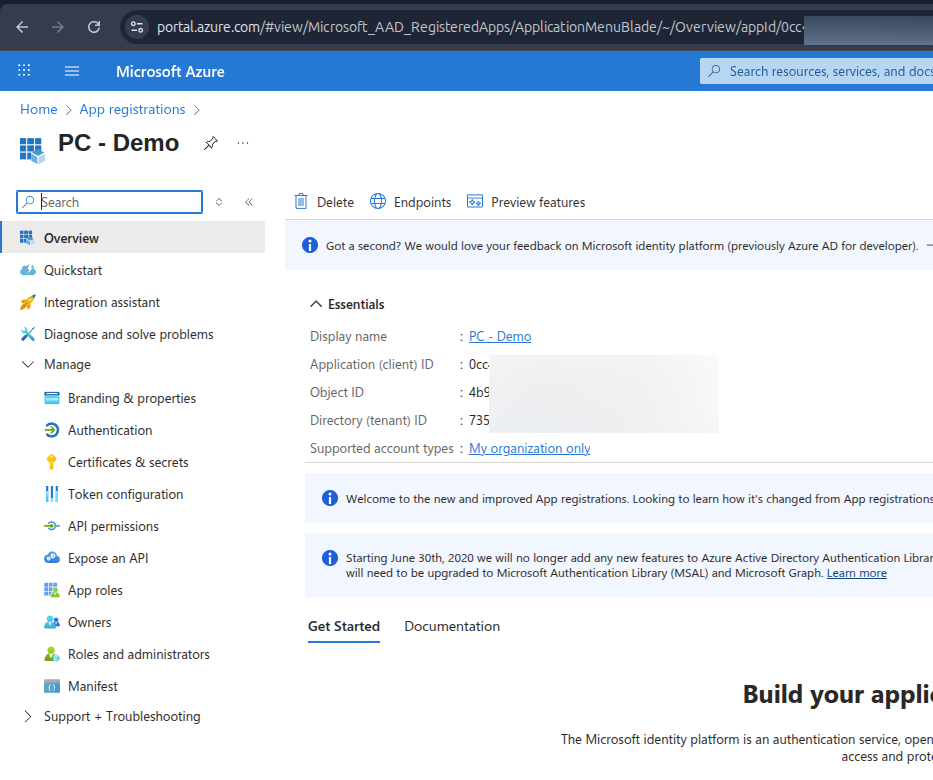Pin the PC - Demo overview blade
Screen dimensions: 933x780
tap(211, 143)
